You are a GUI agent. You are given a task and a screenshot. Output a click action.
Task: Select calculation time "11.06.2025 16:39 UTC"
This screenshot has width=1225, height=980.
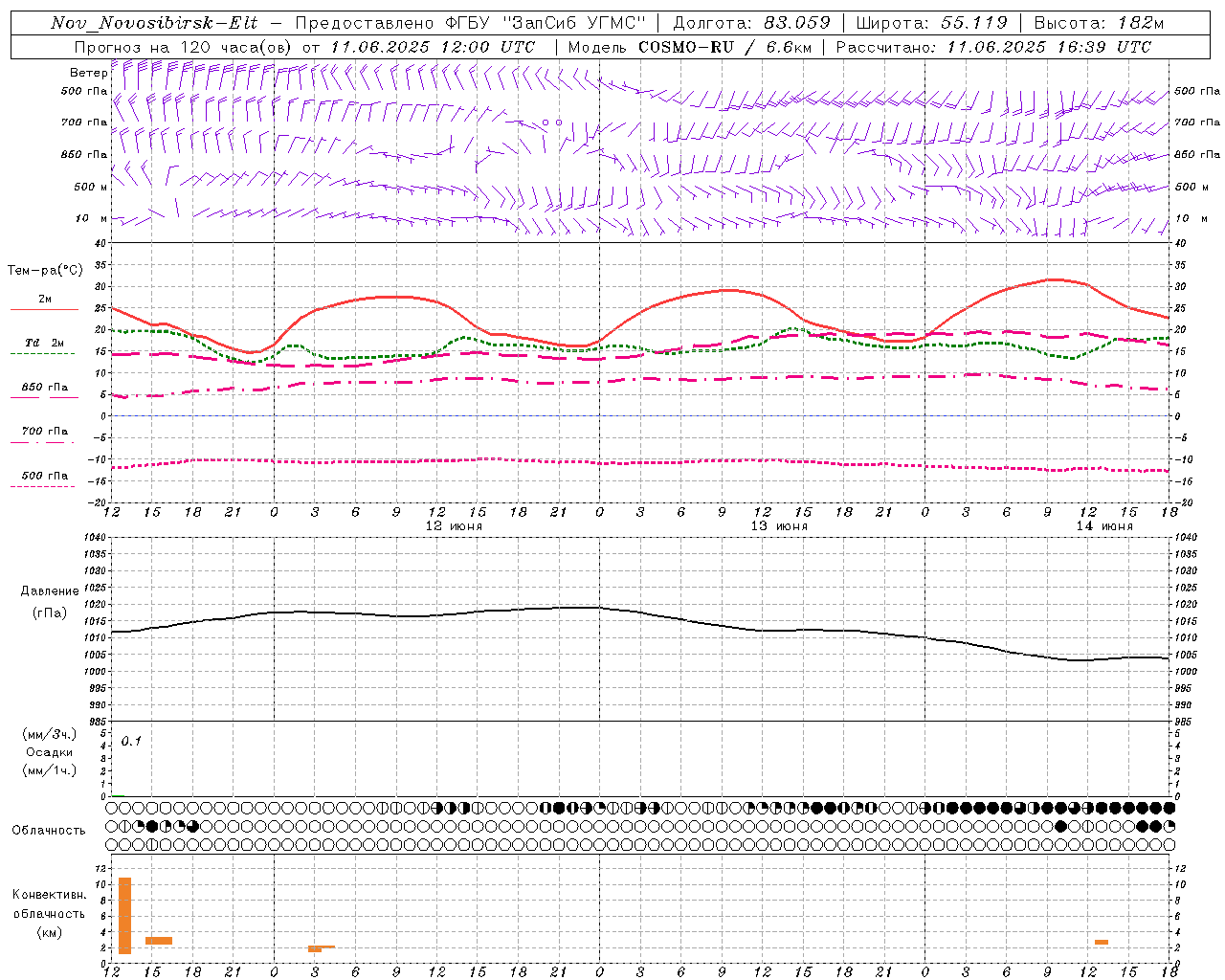coord(1050,47)
